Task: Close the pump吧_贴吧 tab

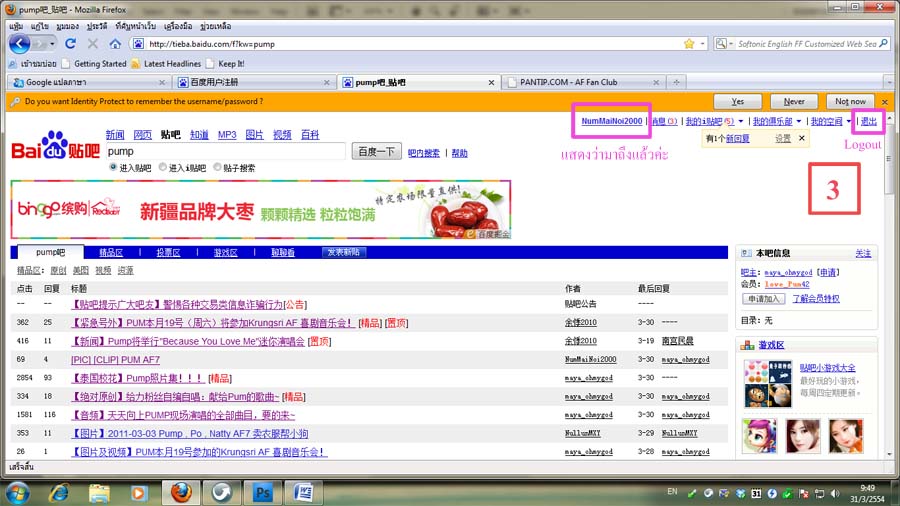Action: click(x=491, y=83)
